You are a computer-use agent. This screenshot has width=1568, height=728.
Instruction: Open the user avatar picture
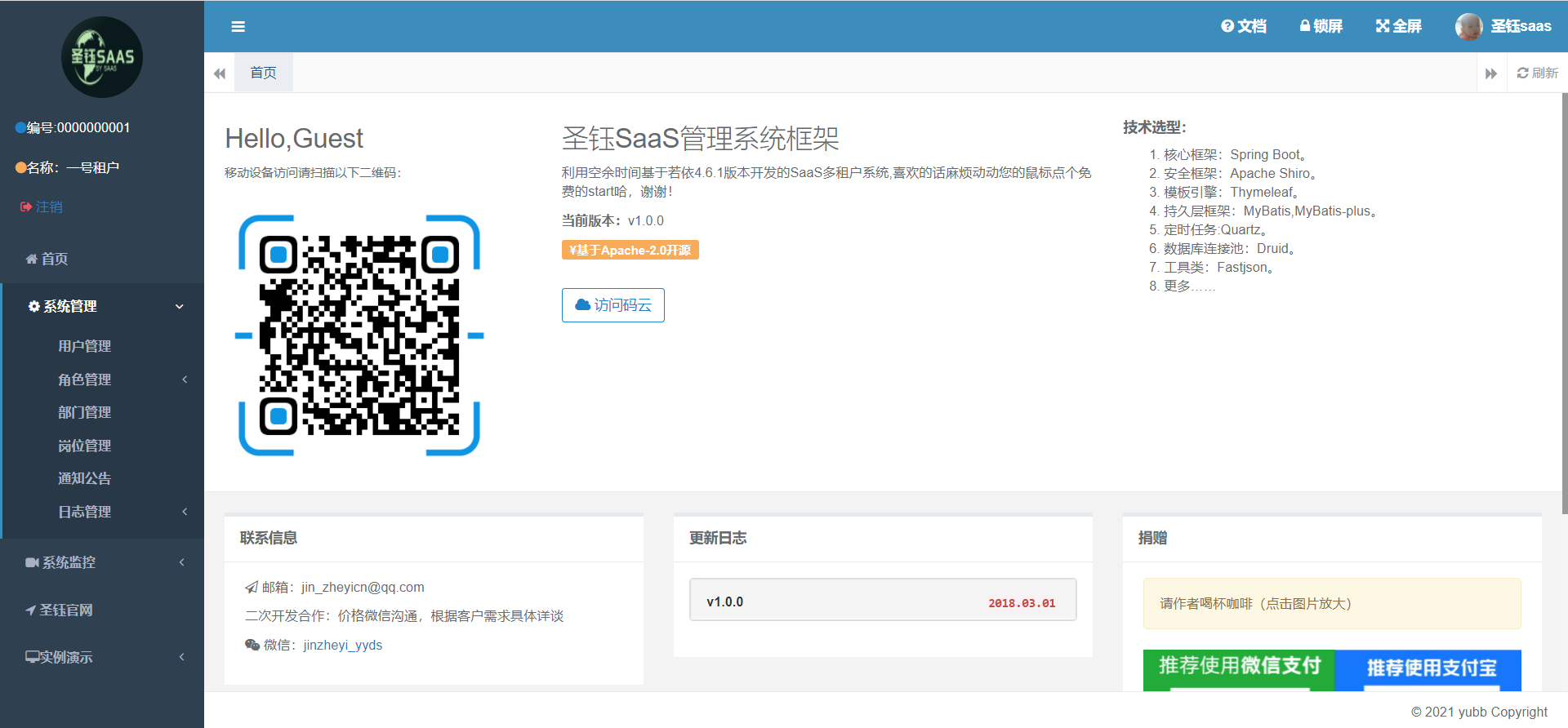click(1468, 26)
